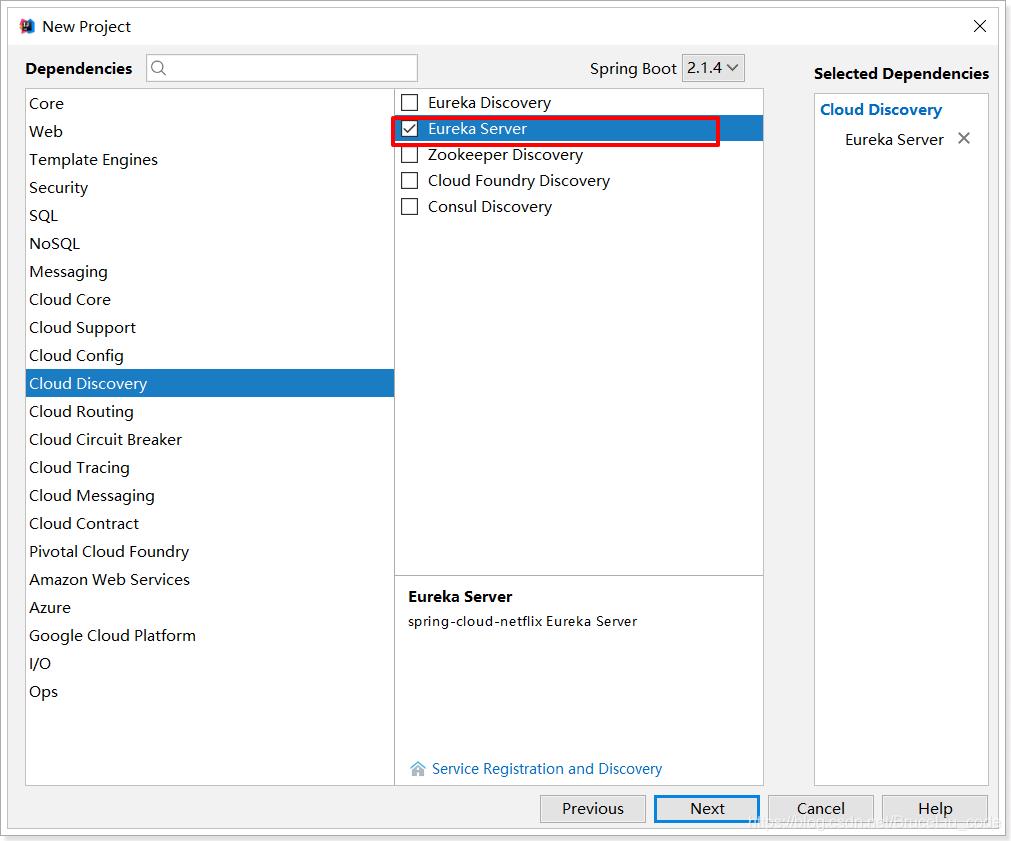Viewport: 1011px width, 841px height.
Task: Select the Cloud Contract category
Action: (210, 524)
